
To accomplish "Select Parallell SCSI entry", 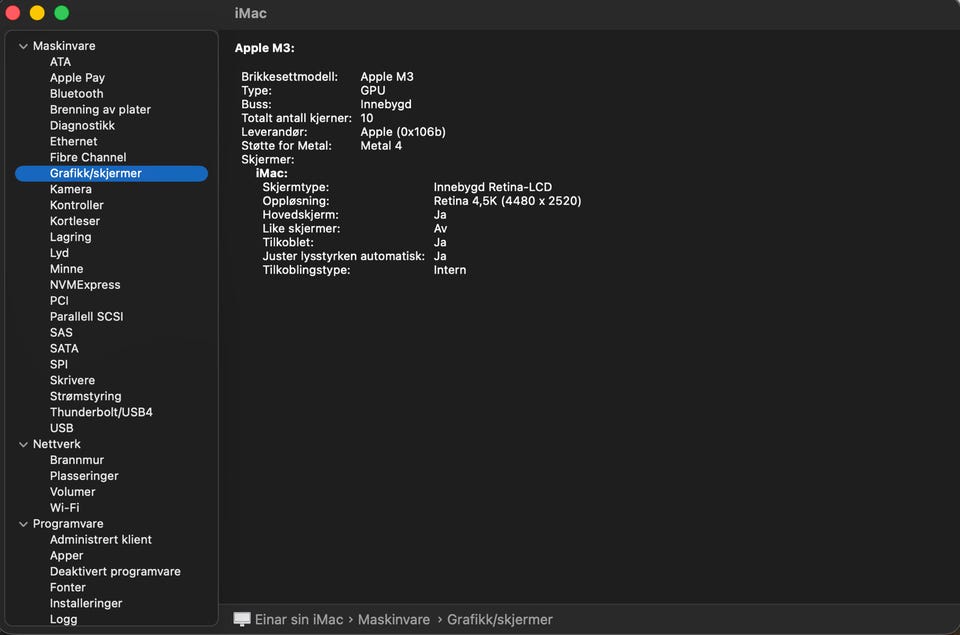I will [86, 317].
